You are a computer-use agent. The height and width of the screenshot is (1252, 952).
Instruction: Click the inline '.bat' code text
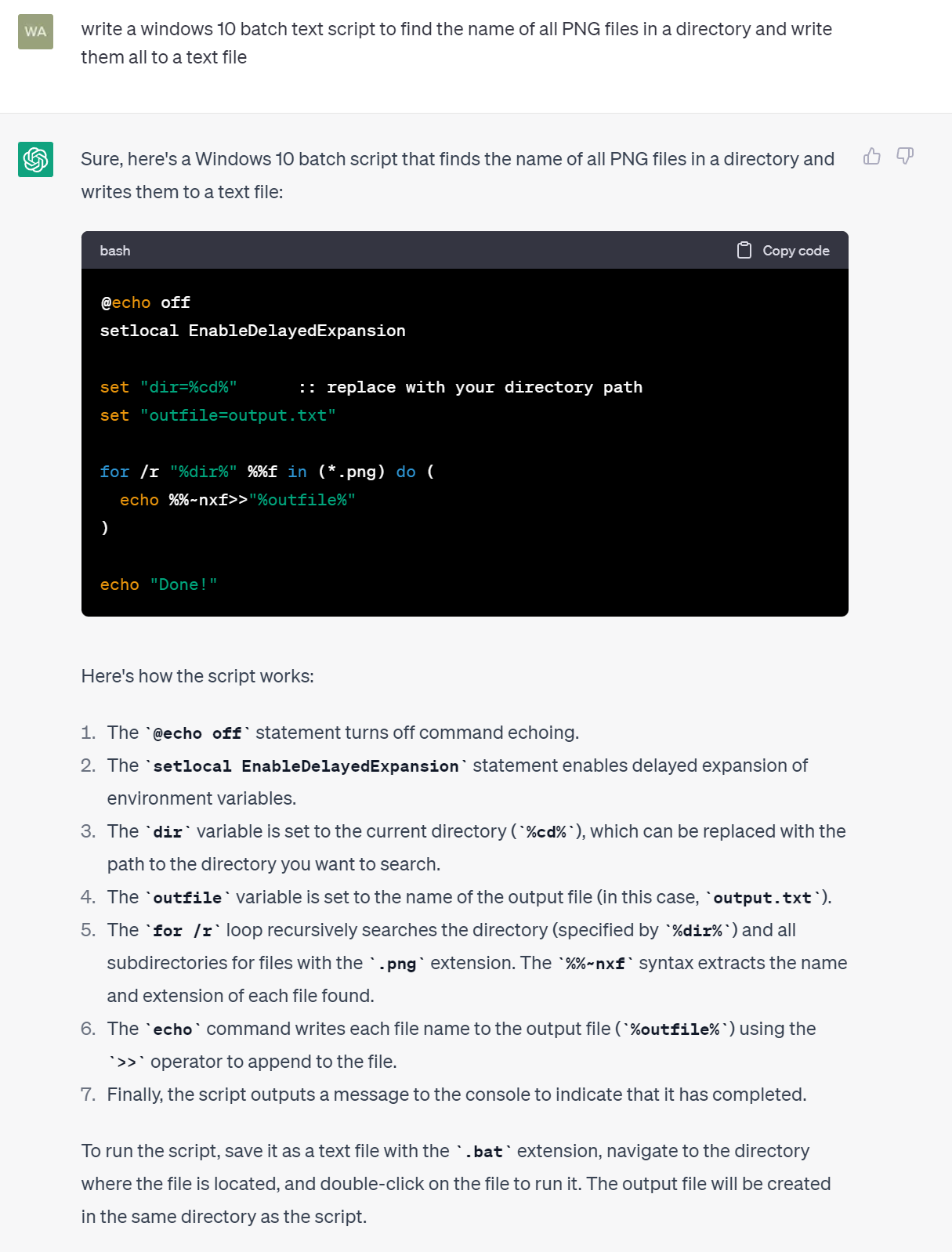tap(483, 1152)
